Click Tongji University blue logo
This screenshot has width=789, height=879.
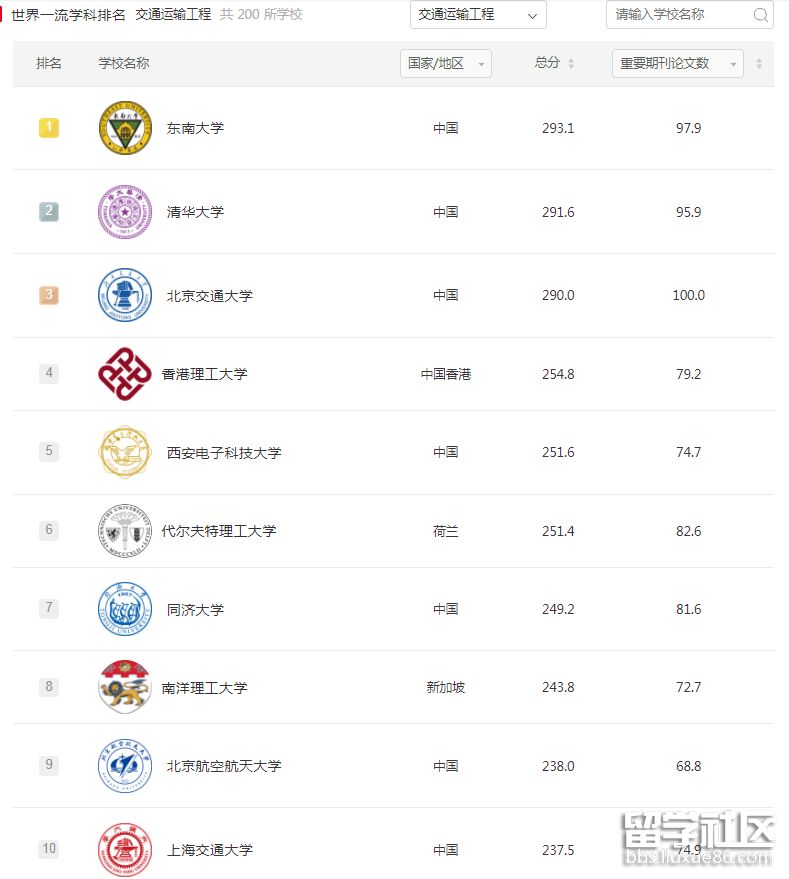125,609
